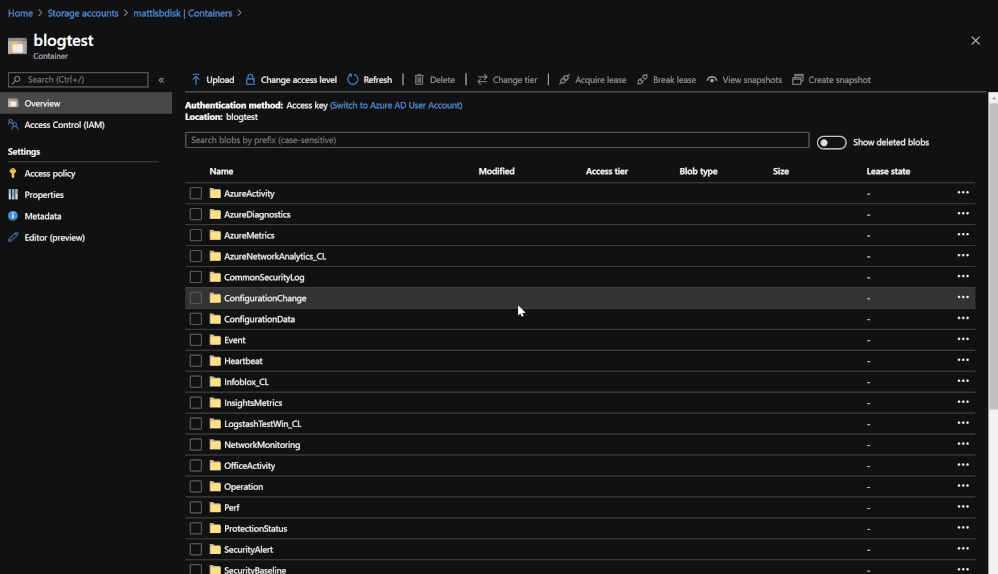Focus the Search blobs by prefix field

[x=497, y=140]
